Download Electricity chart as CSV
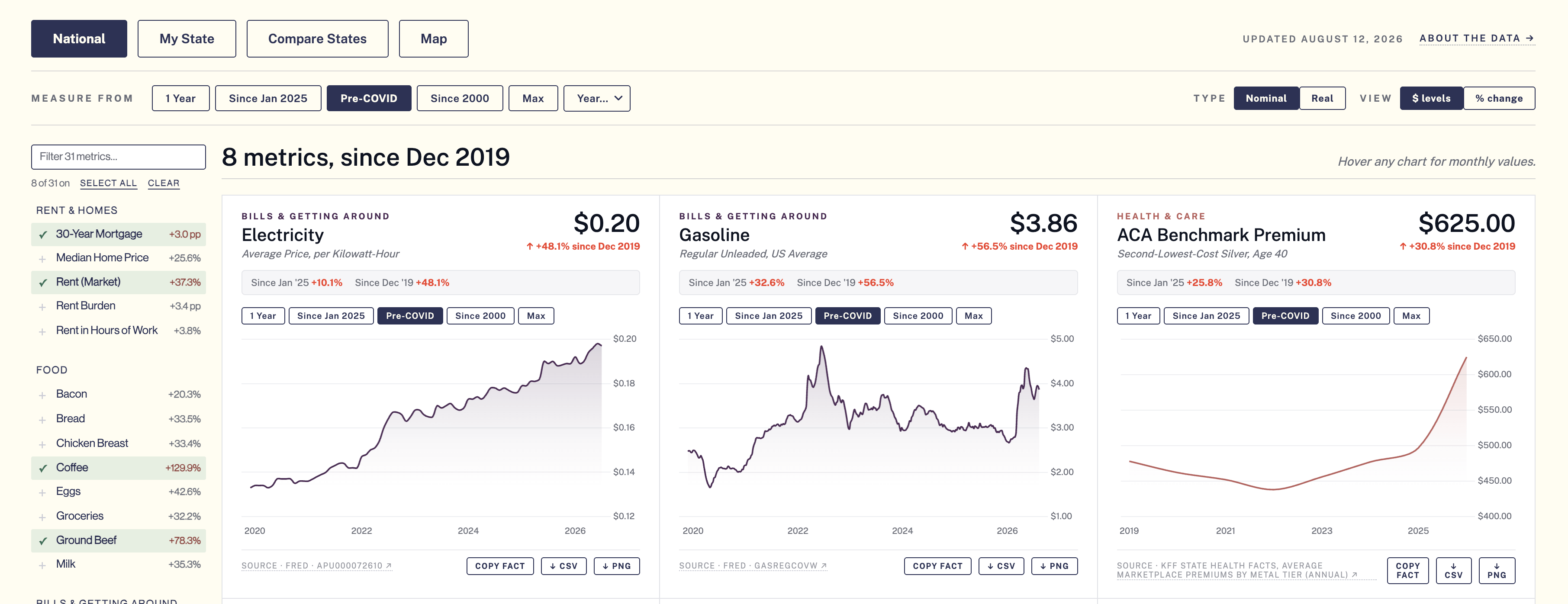Image resolution: width=1568 pixels, height=604 pixels. pyautogui.click(x=563, y=565)
